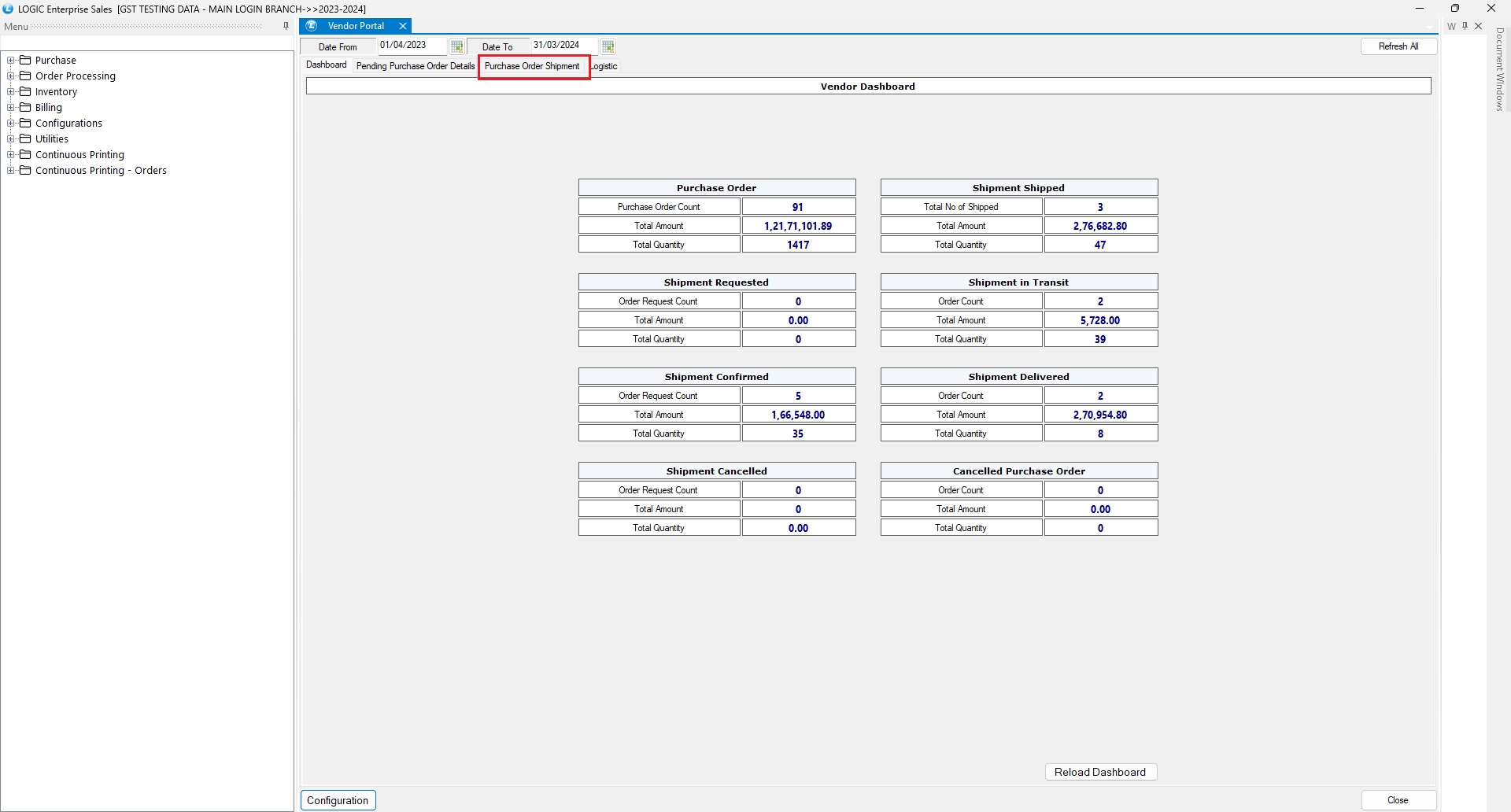Select the Logistic tab

tap(605, 66)
